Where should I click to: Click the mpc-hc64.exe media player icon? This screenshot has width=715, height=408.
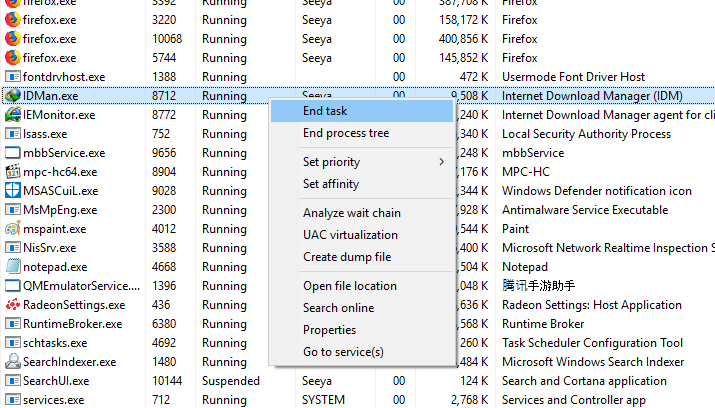pos(12,171)
